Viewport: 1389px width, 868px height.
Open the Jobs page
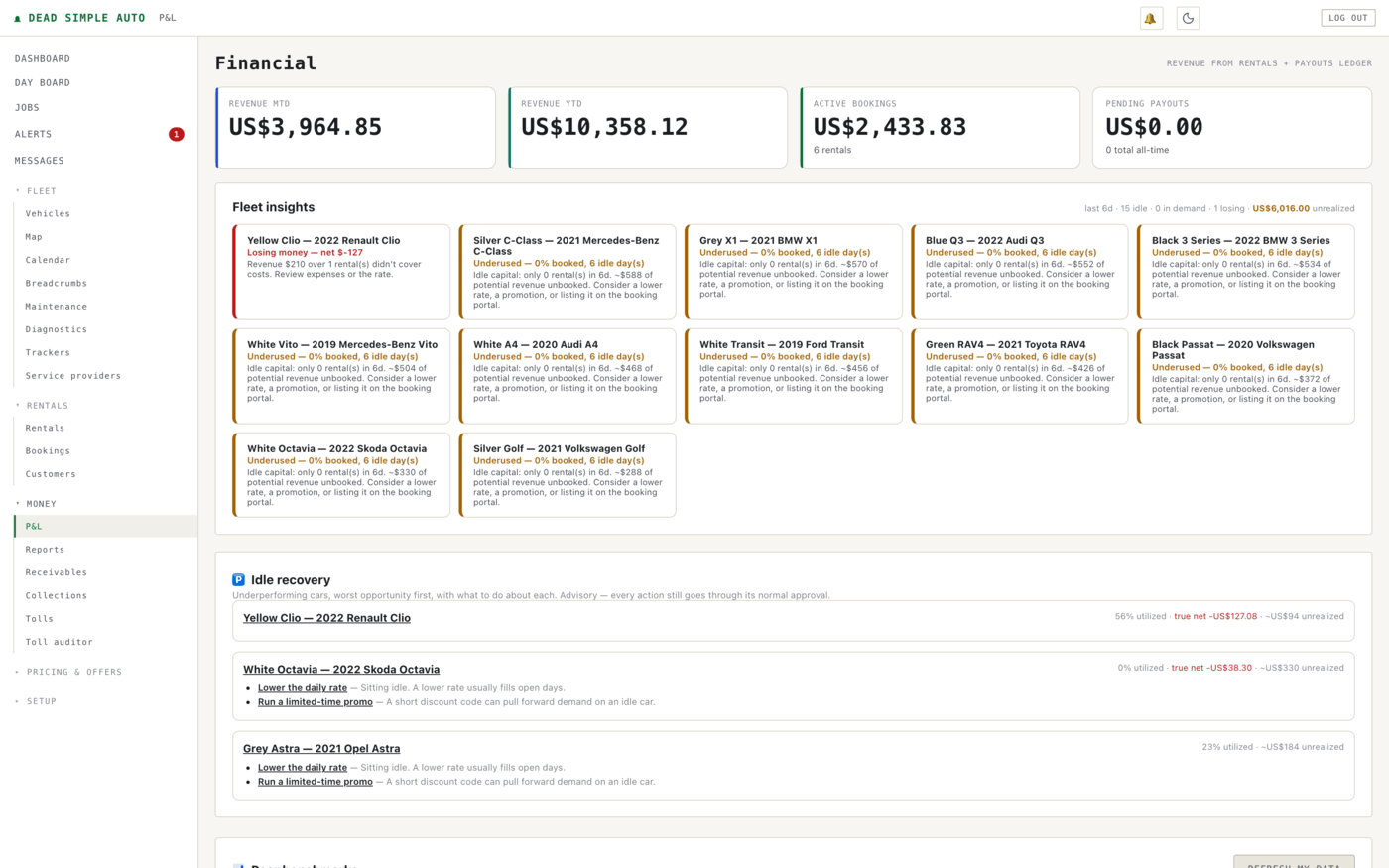(x=99, y=108)
